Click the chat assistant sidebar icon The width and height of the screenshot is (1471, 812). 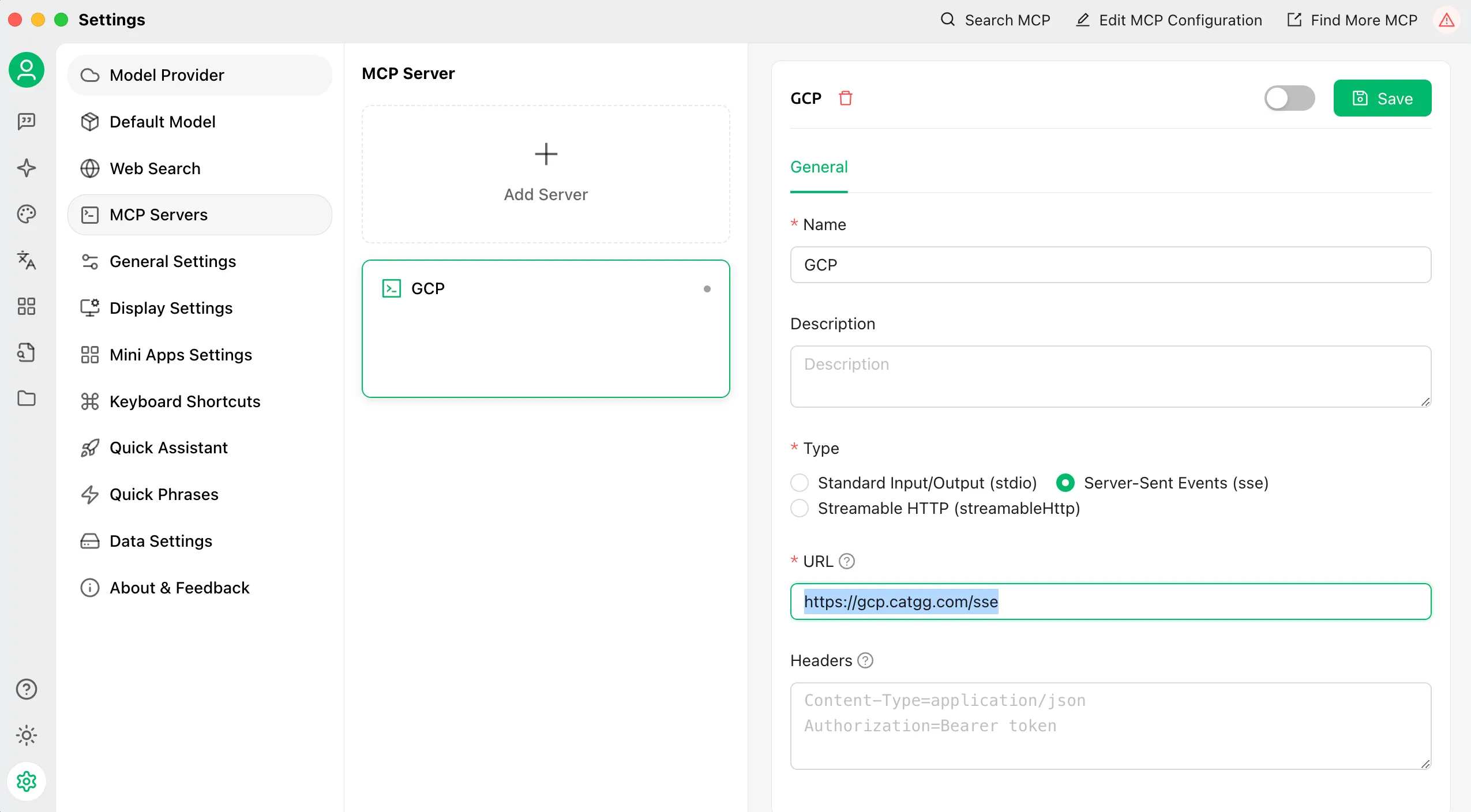[27, 122]
